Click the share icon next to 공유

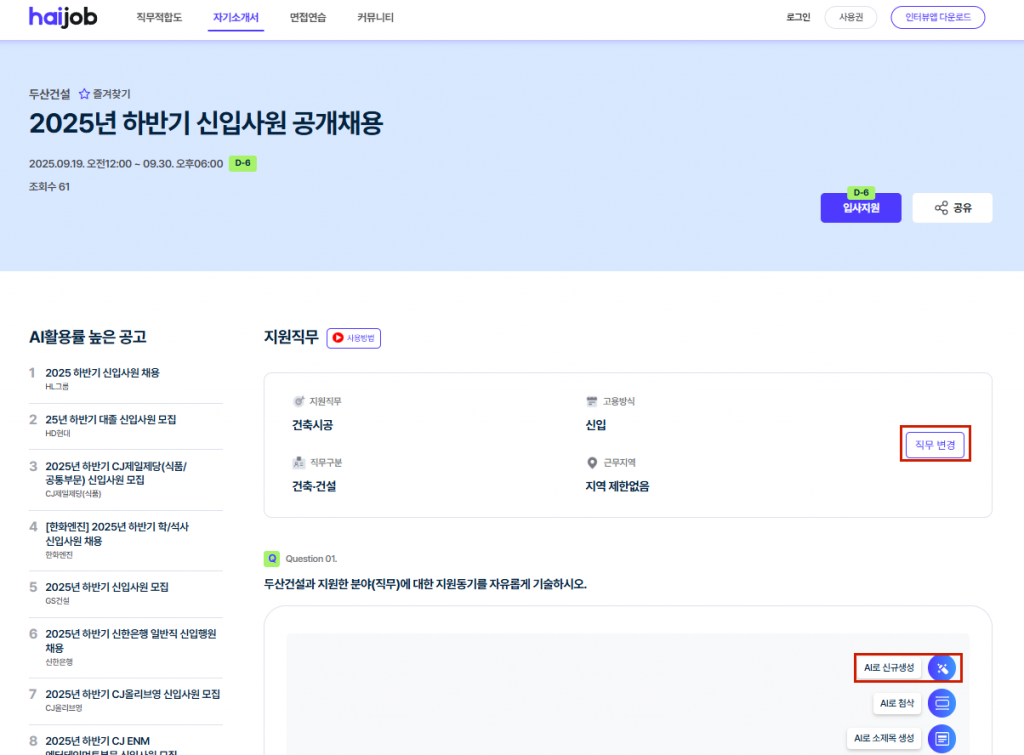tap(940, 208)
